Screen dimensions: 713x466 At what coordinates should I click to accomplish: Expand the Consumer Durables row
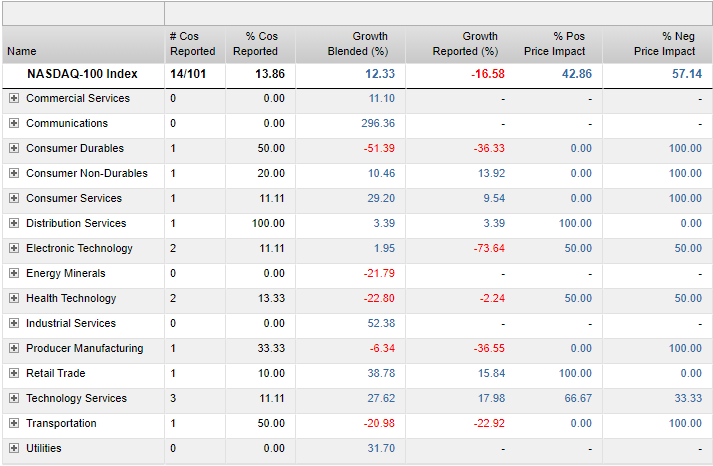tap(14, 148)
